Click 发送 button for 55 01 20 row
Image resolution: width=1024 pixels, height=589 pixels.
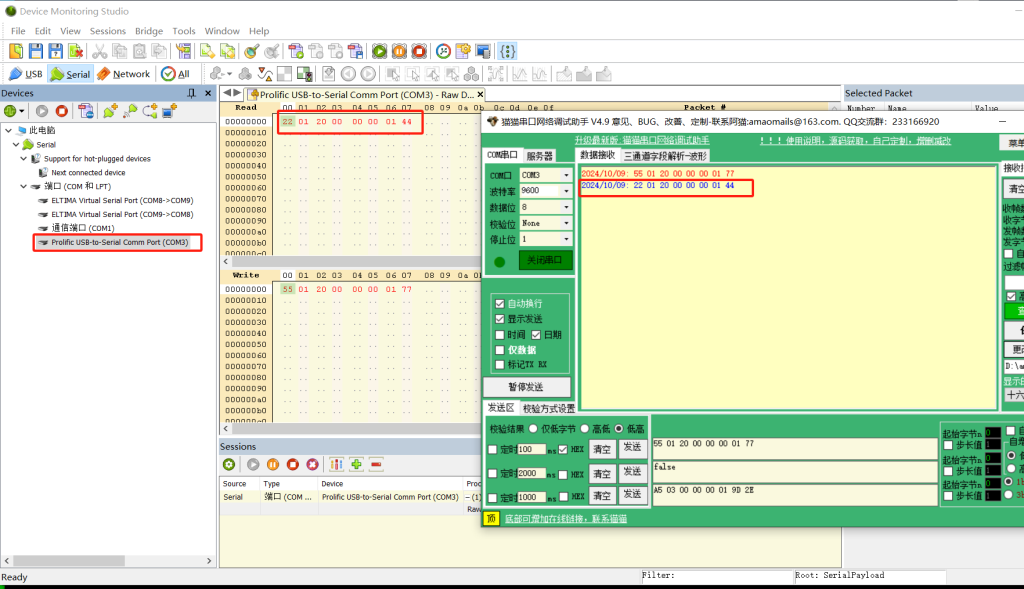(x=632, y=448)
